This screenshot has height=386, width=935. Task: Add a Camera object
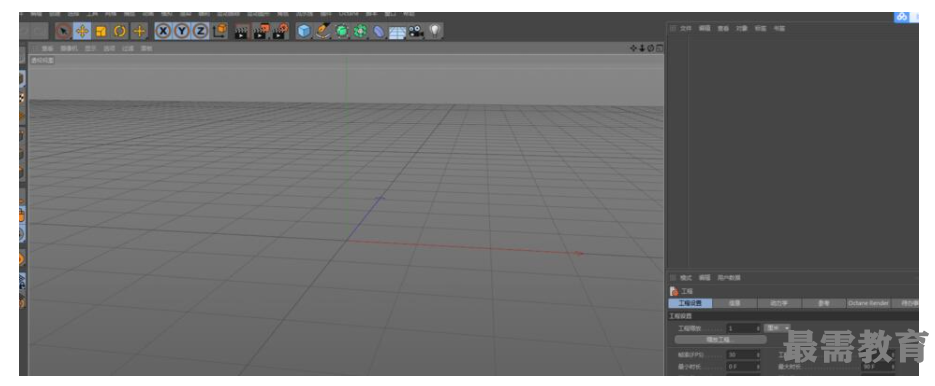coord(416,31)
